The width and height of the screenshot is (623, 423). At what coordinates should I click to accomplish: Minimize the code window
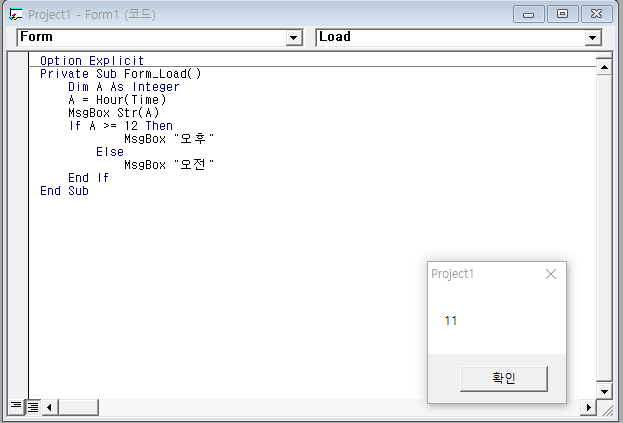coord(528,15)
